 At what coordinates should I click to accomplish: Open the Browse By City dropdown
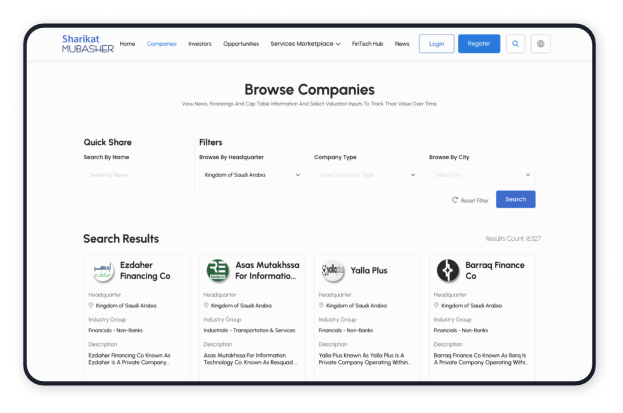pyautogui.click(x=482, y=175)
